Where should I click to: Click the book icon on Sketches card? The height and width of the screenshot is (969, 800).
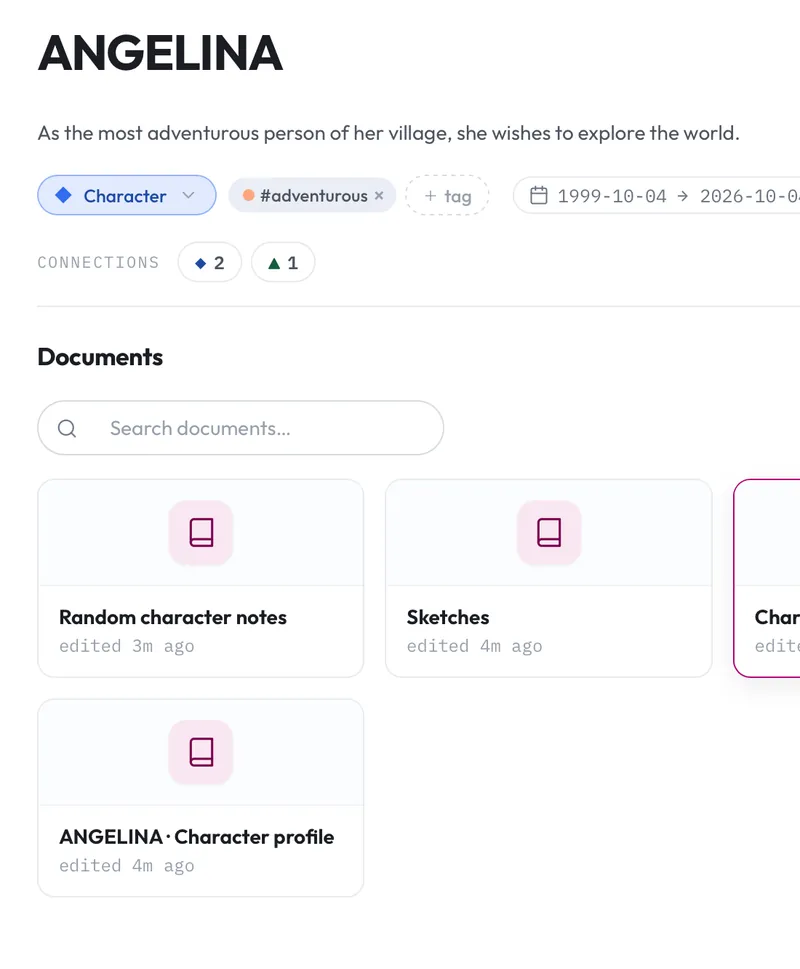pos(549,533)
